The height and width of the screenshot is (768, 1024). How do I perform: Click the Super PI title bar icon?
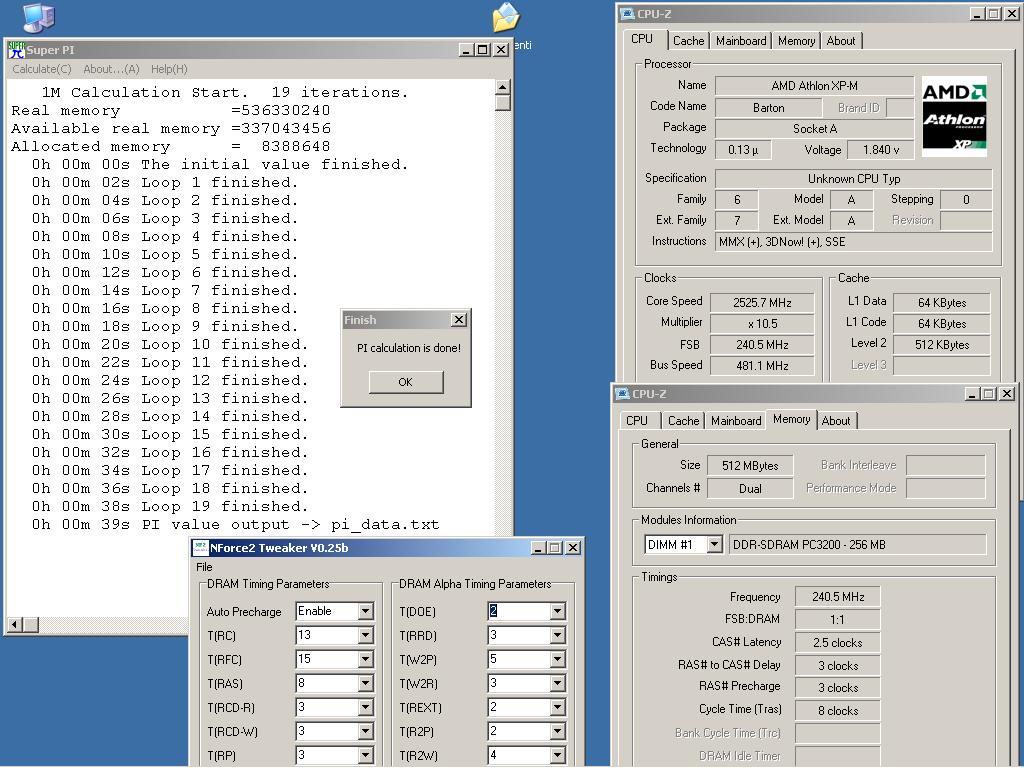pyautogui.click(x=16, y=50)
